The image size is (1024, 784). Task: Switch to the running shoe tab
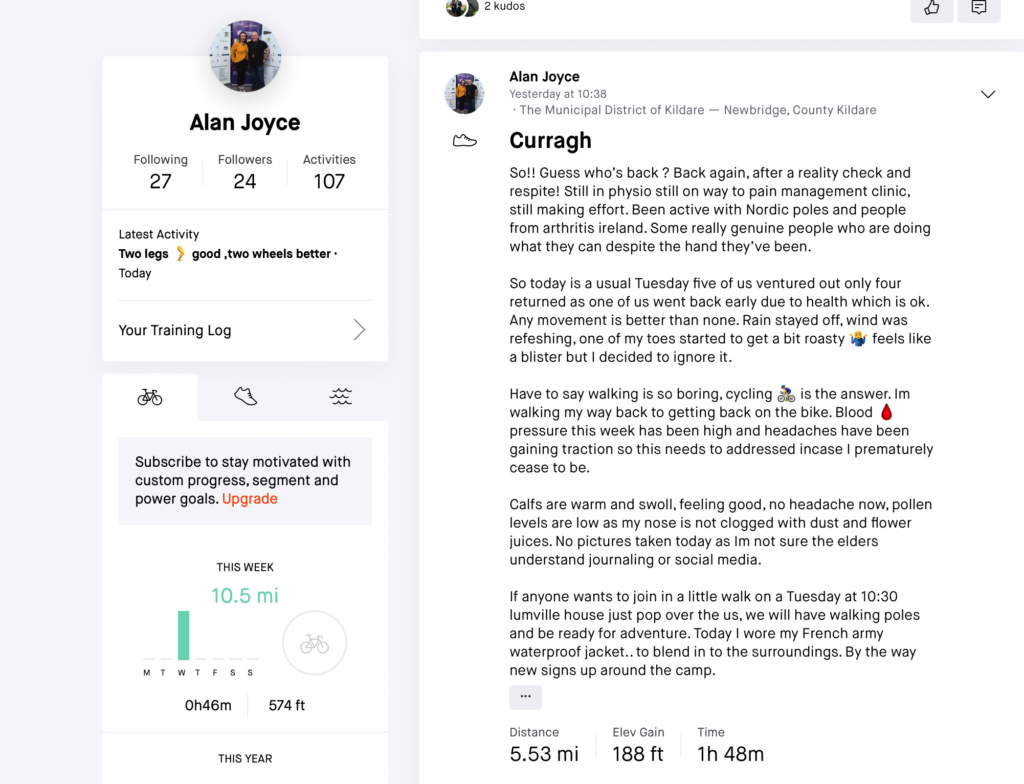[246, 397]
